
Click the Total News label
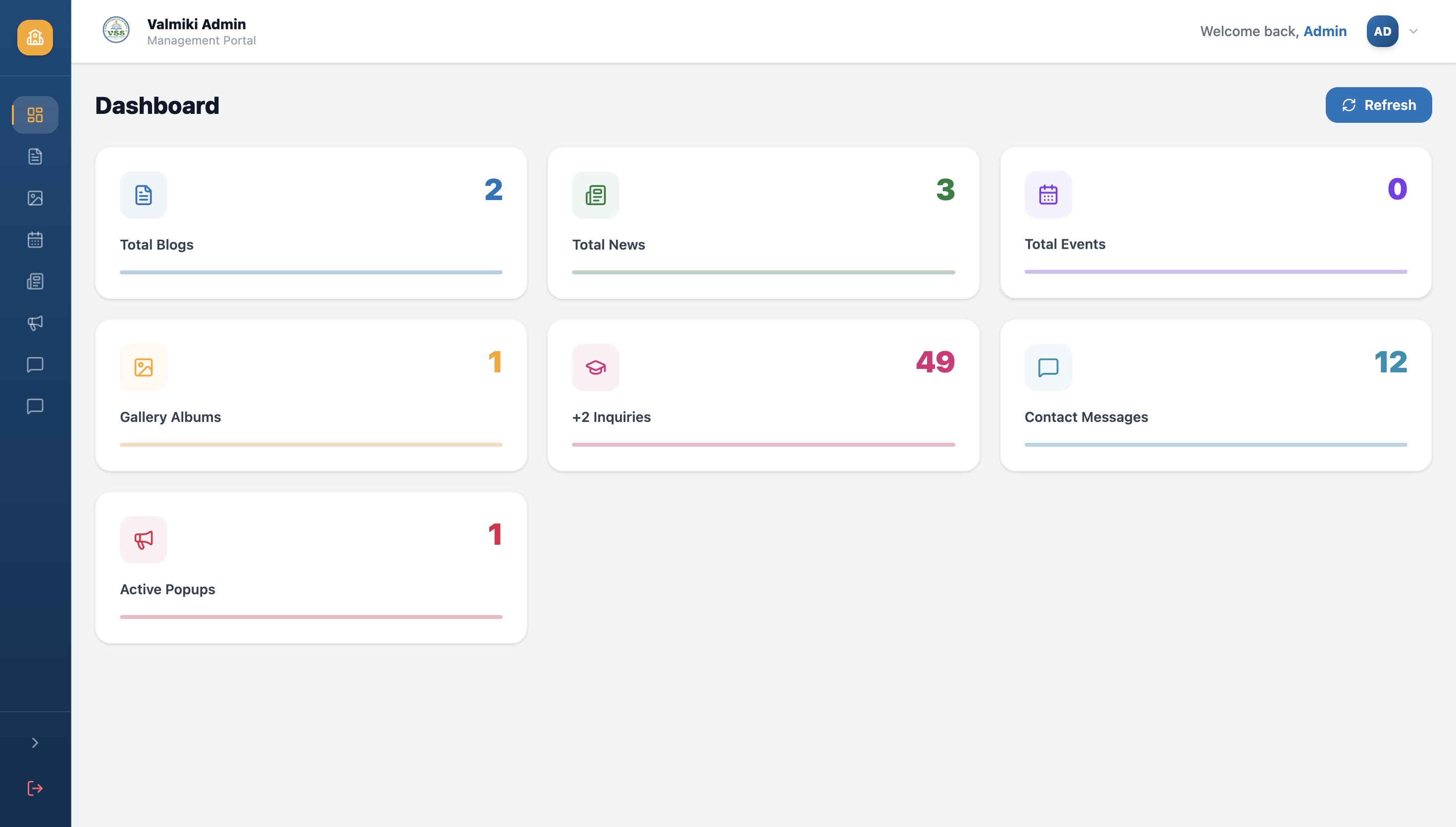pos(608,245)
